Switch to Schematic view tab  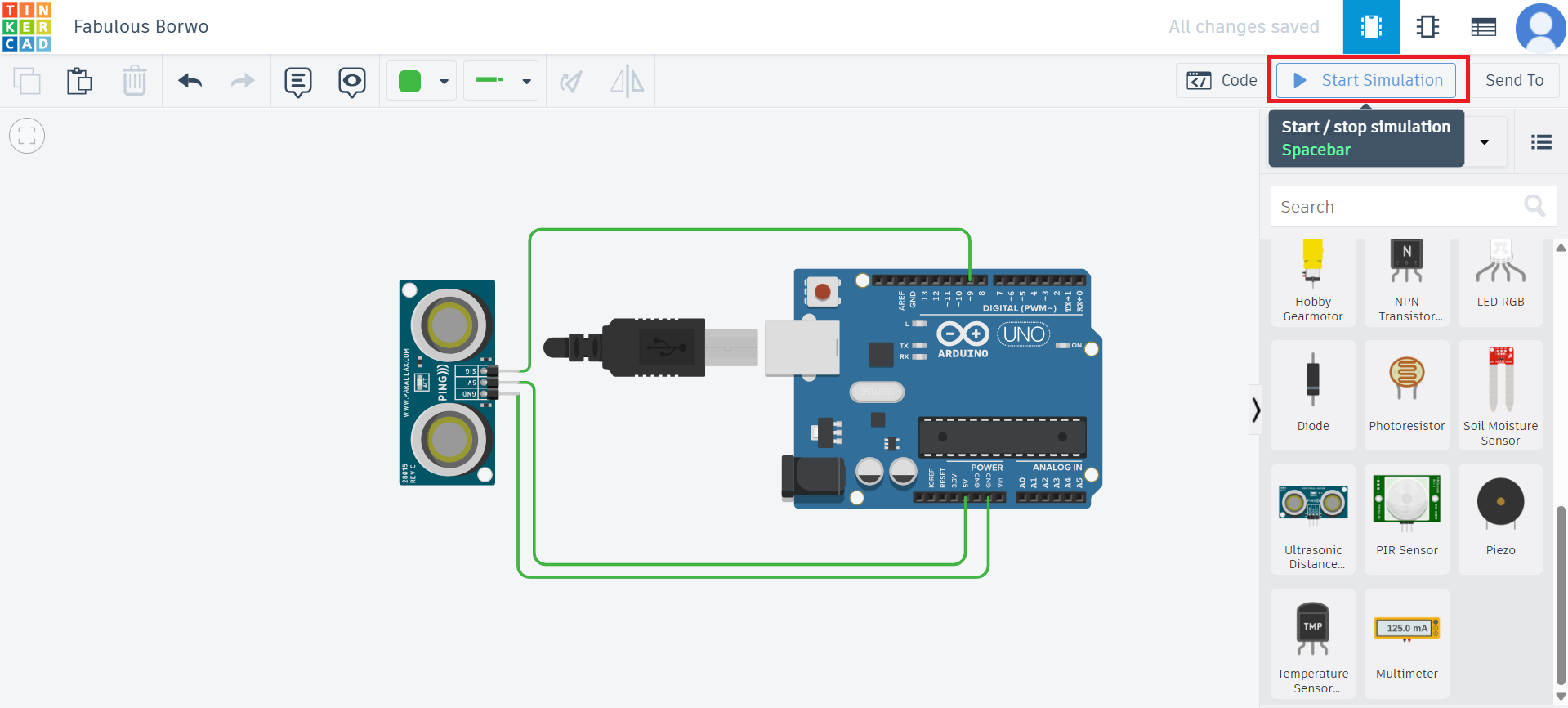pyautogui.click(x=1427, y=27)
